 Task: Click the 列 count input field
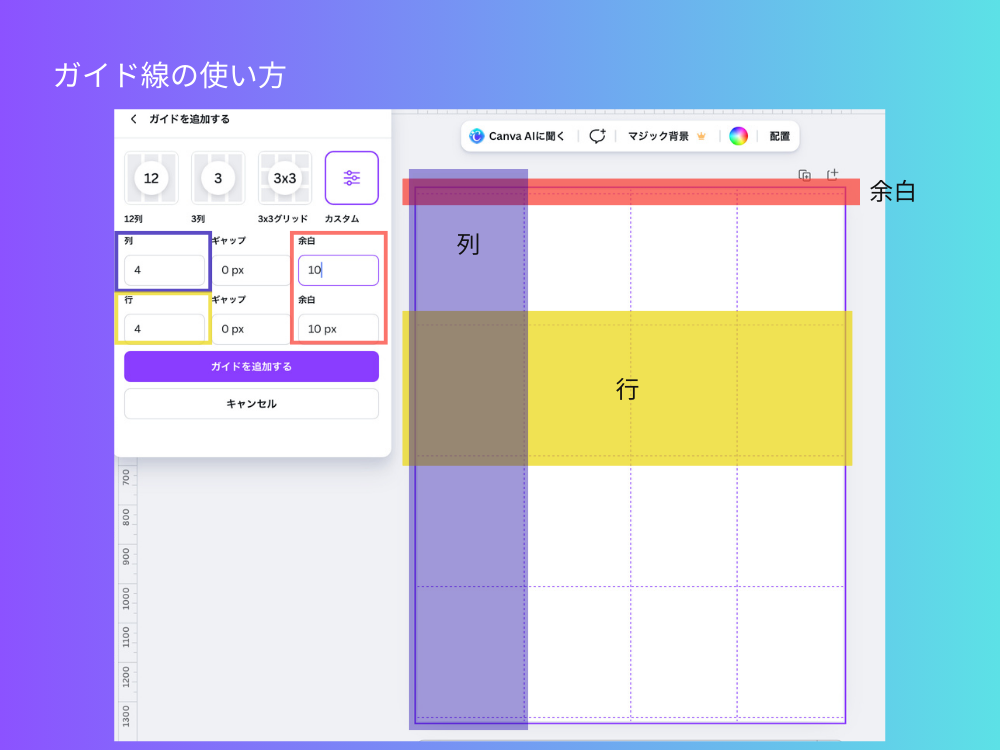pyautogui.click(x=164, y=270)
